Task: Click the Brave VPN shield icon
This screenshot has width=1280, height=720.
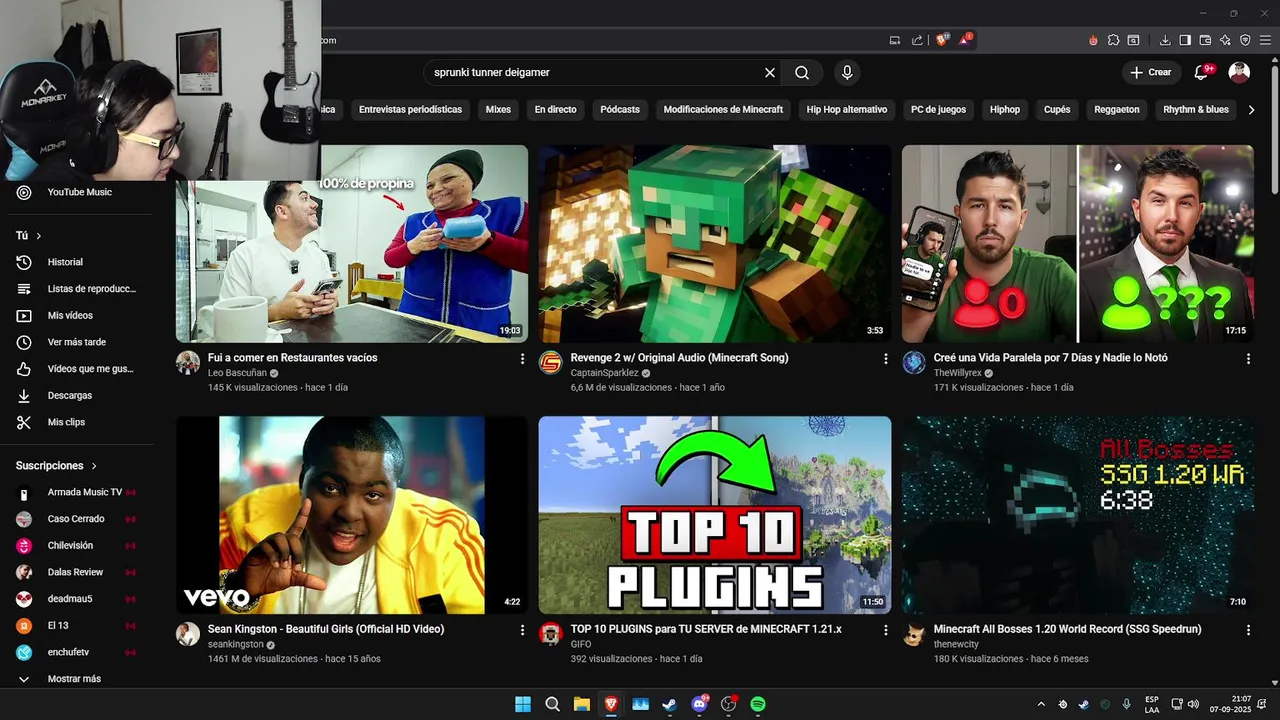Action: [x=1245, y=40]
